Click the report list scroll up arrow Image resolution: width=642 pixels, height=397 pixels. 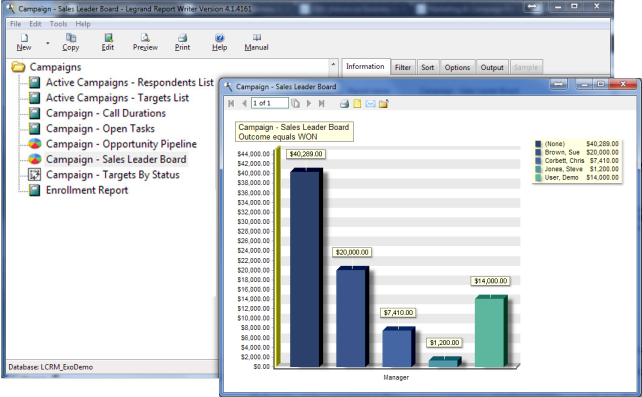point(333,64)
